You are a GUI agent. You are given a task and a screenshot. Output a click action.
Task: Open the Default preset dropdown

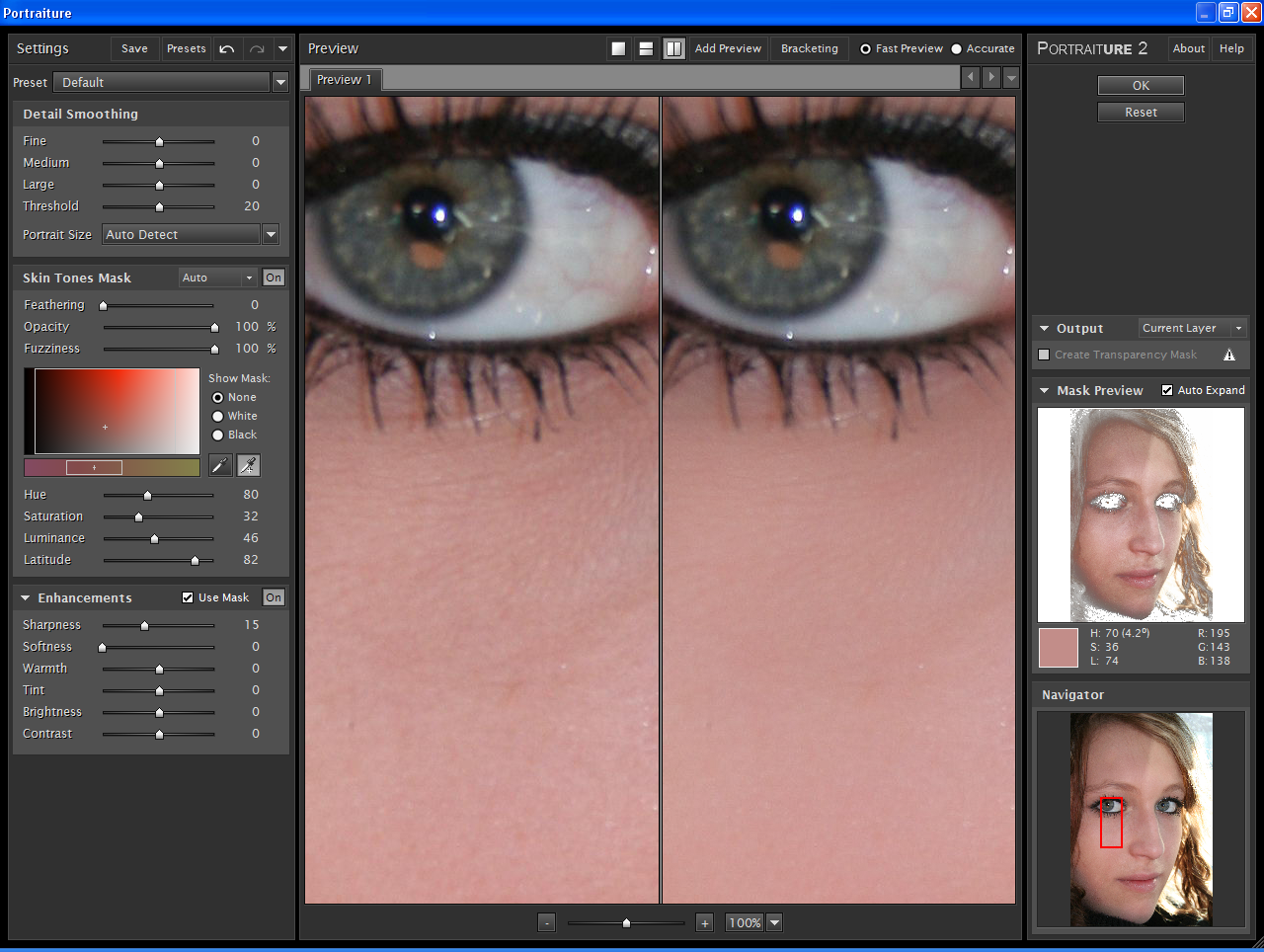pyautogui.click(x=280, y=83)
